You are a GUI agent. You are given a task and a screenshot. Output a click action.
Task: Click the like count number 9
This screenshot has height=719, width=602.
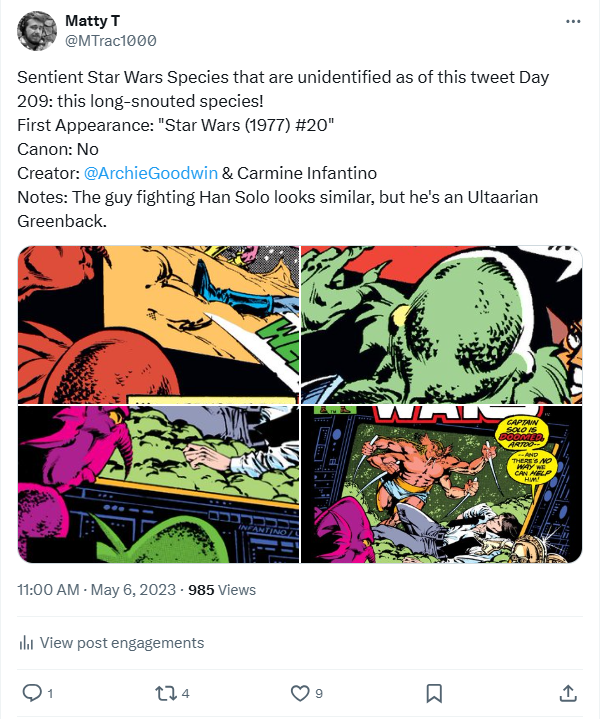pos(319,693)
